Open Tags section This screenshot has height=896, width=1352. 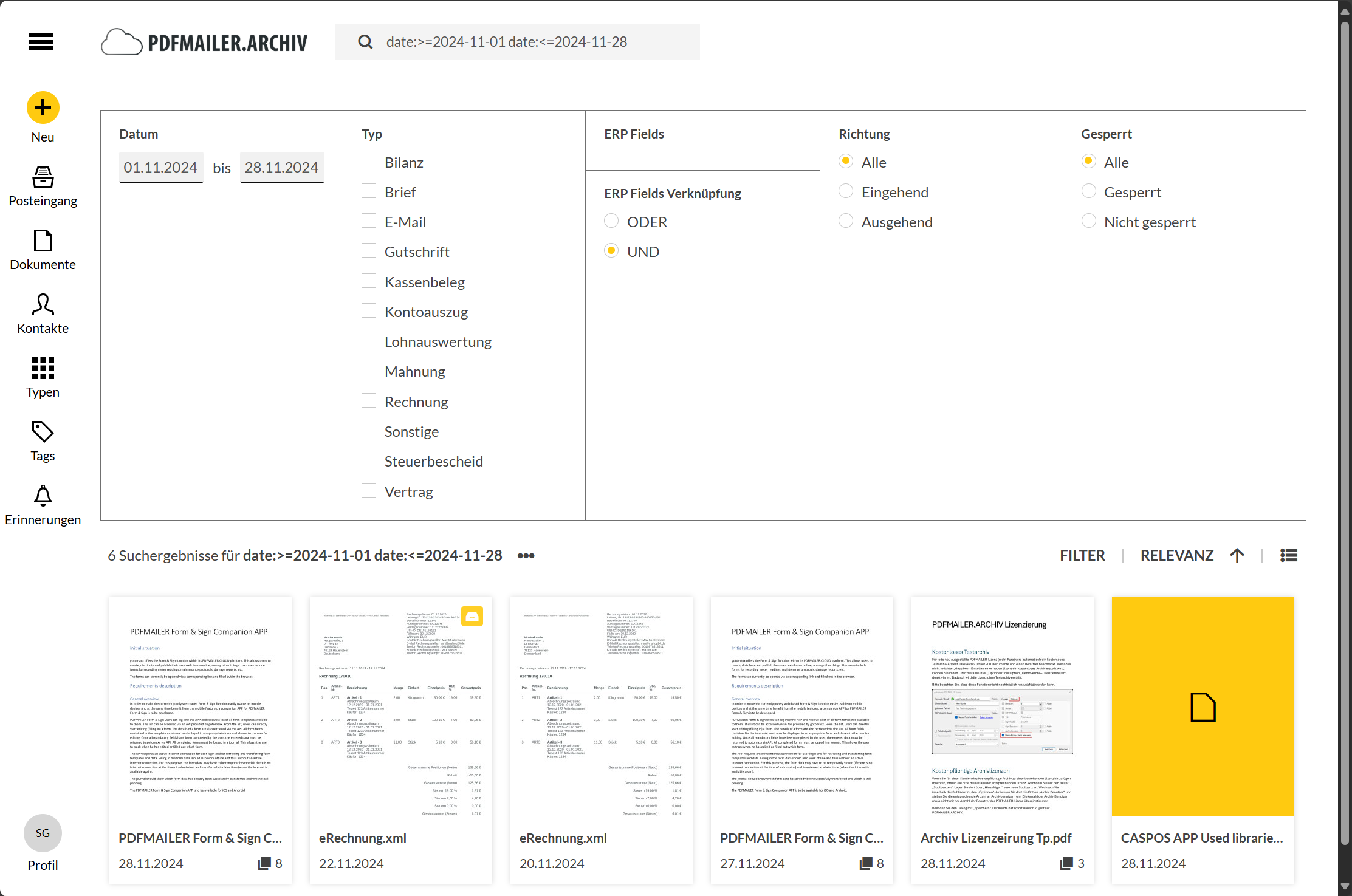[x=43, y=442]
